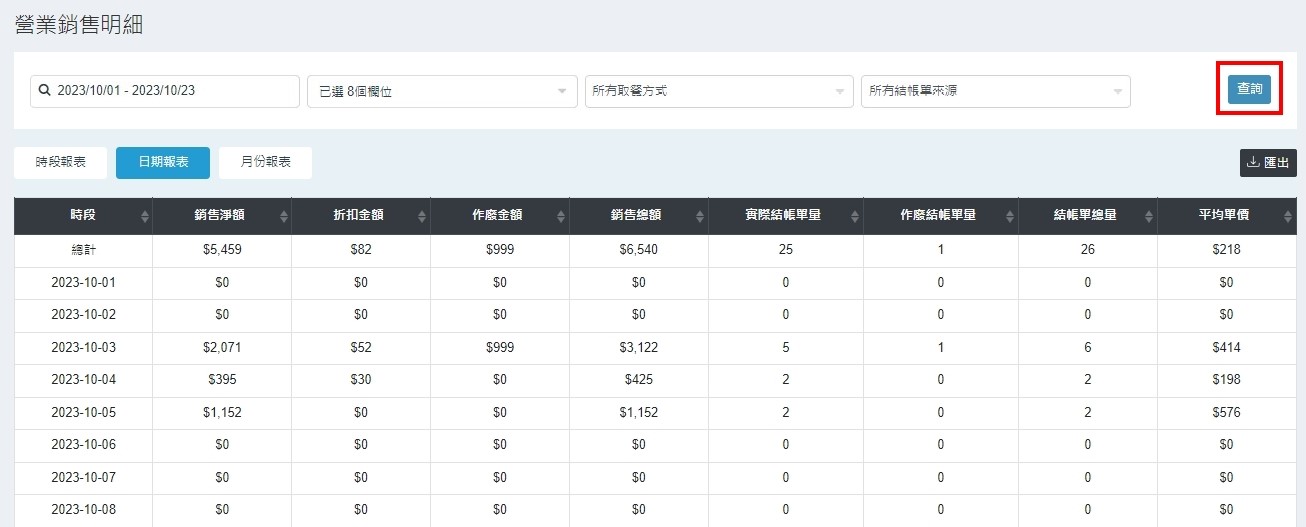Expand the 所有結帳單來源 dropdown
1306x527 pixels.
pyautogui.click(x=995, y=91)
